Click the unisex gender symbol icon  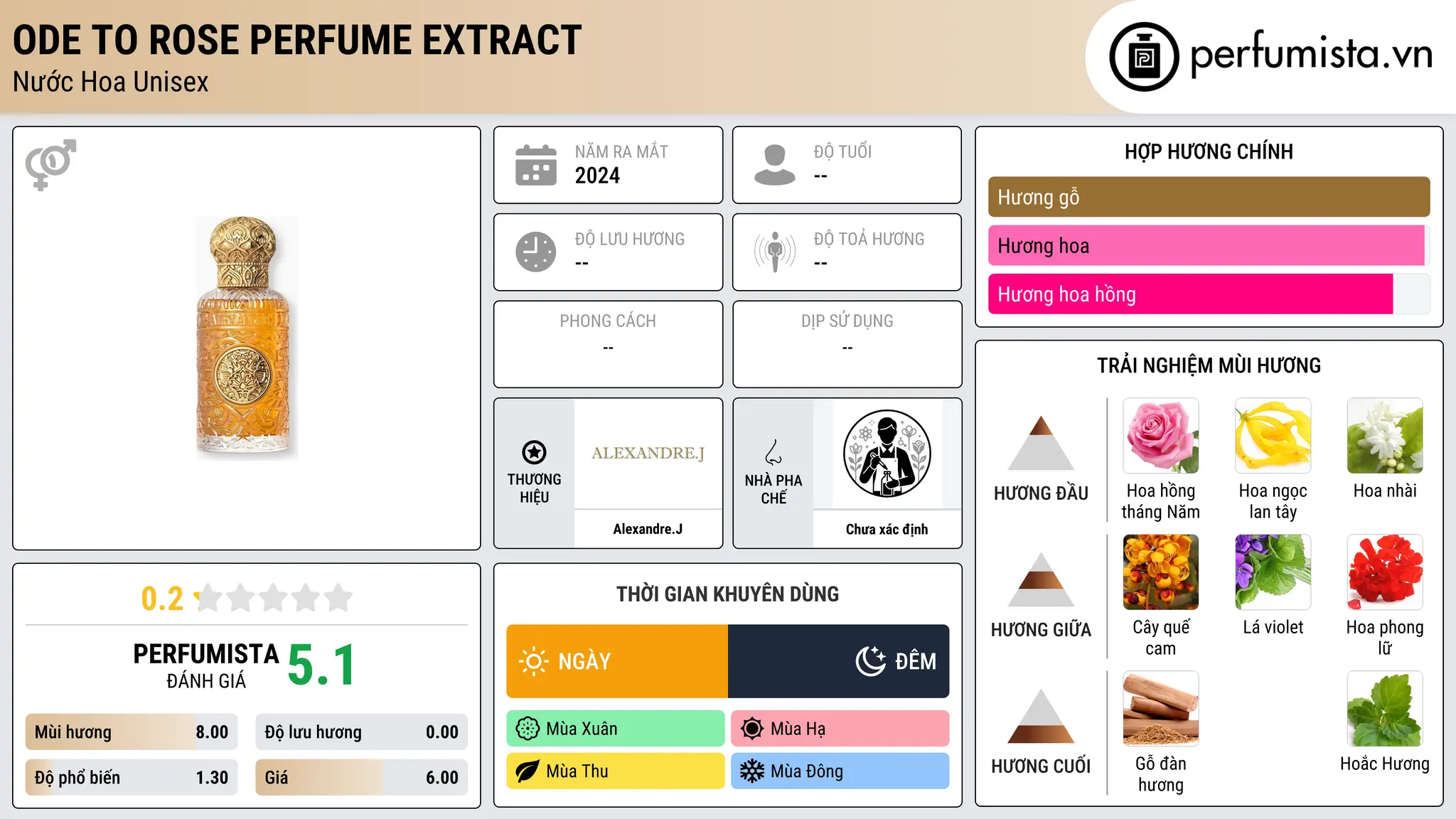[x=50, y=164]
